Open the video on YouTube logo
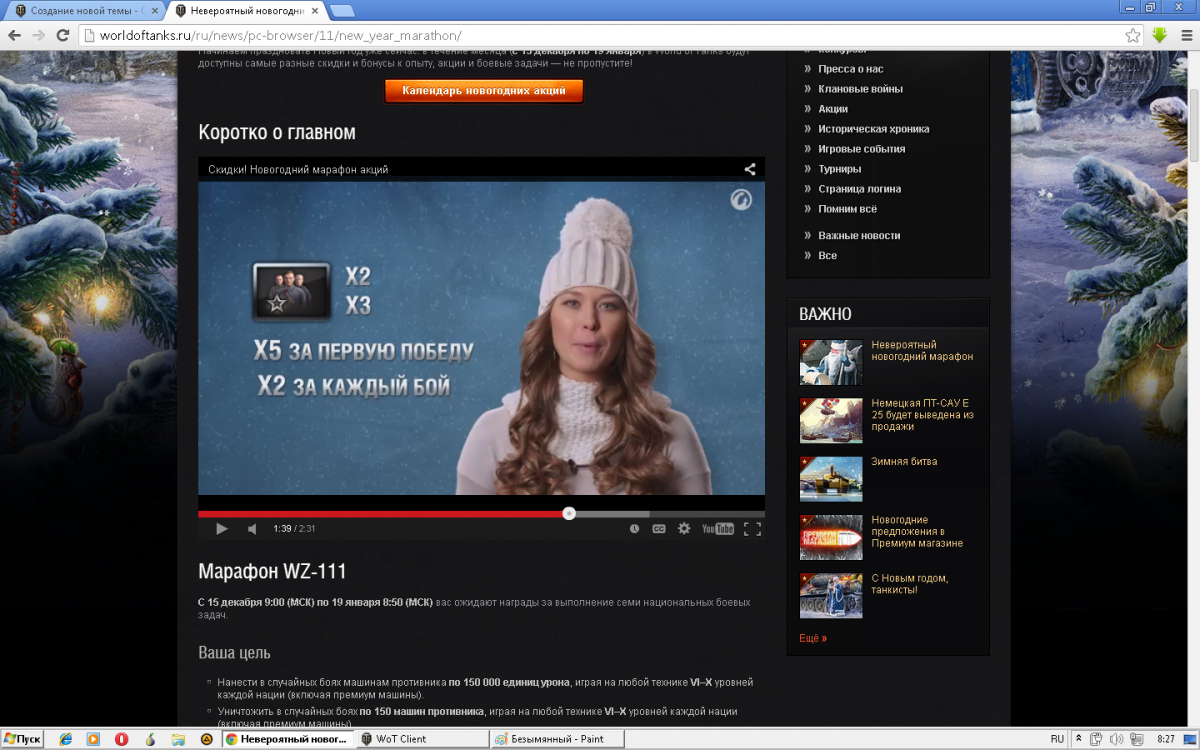Image resolution: width=1200 pixels, height=750 pixels. 718,529
